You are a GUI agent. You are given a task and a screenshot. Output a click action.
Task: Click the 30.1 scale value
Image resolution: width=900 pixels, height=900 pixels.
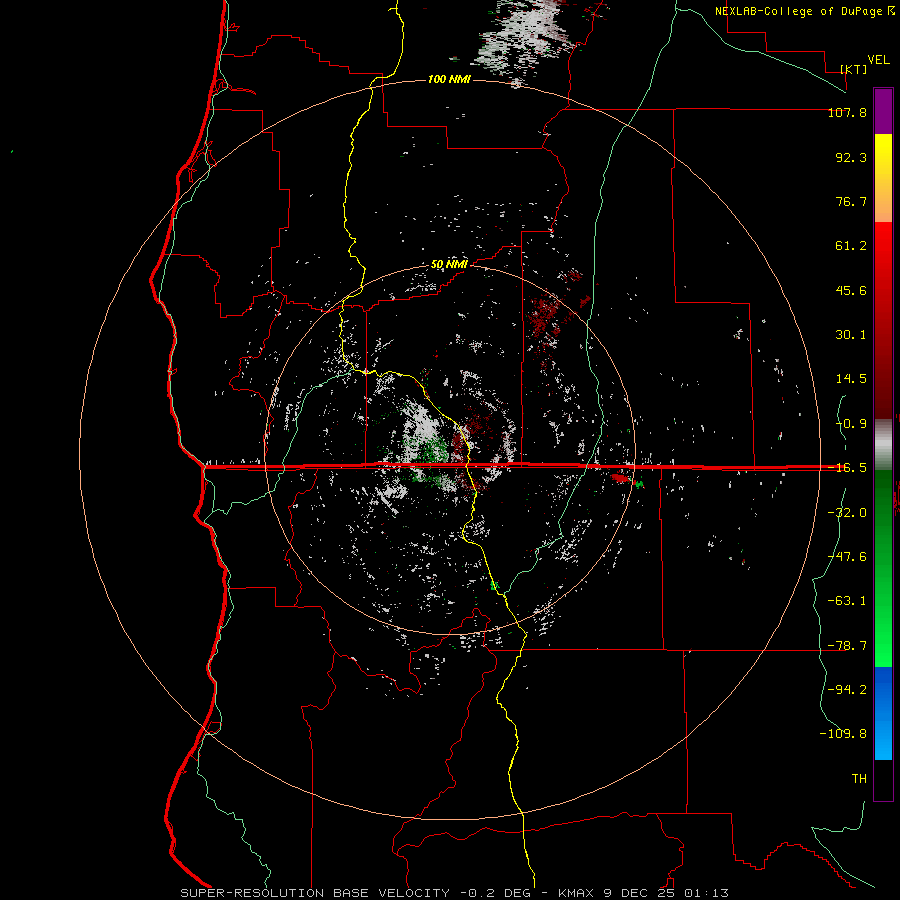851,335
